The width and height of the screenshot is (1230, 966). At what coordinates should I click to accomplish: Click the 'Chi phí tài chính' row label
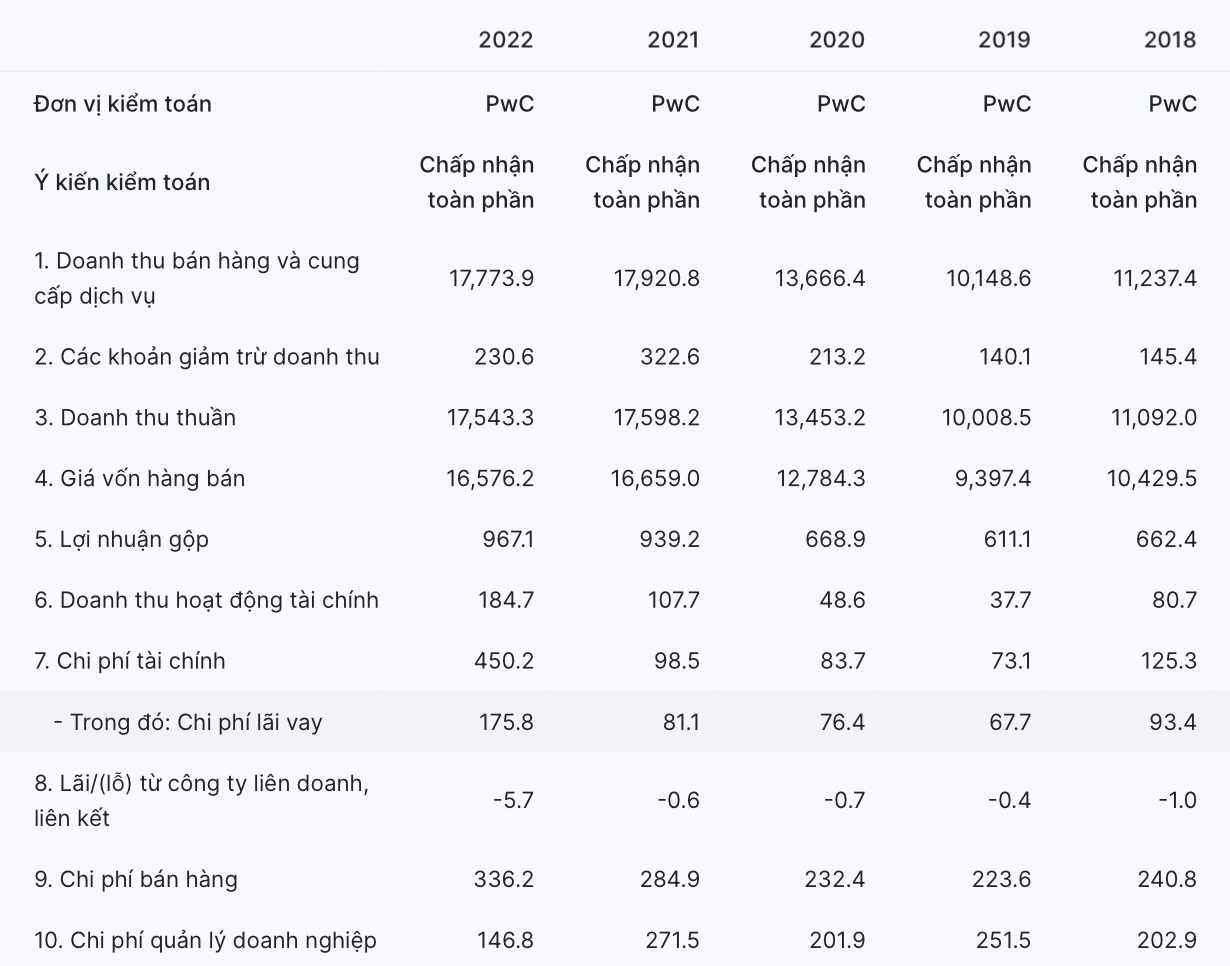129,661
